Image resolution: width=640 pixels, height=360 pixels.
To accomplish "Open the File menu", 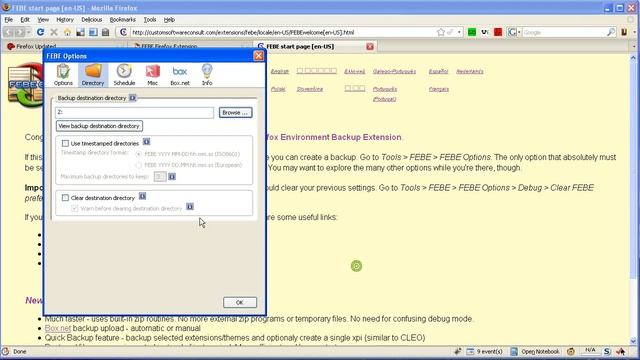I will click(9, 20).
